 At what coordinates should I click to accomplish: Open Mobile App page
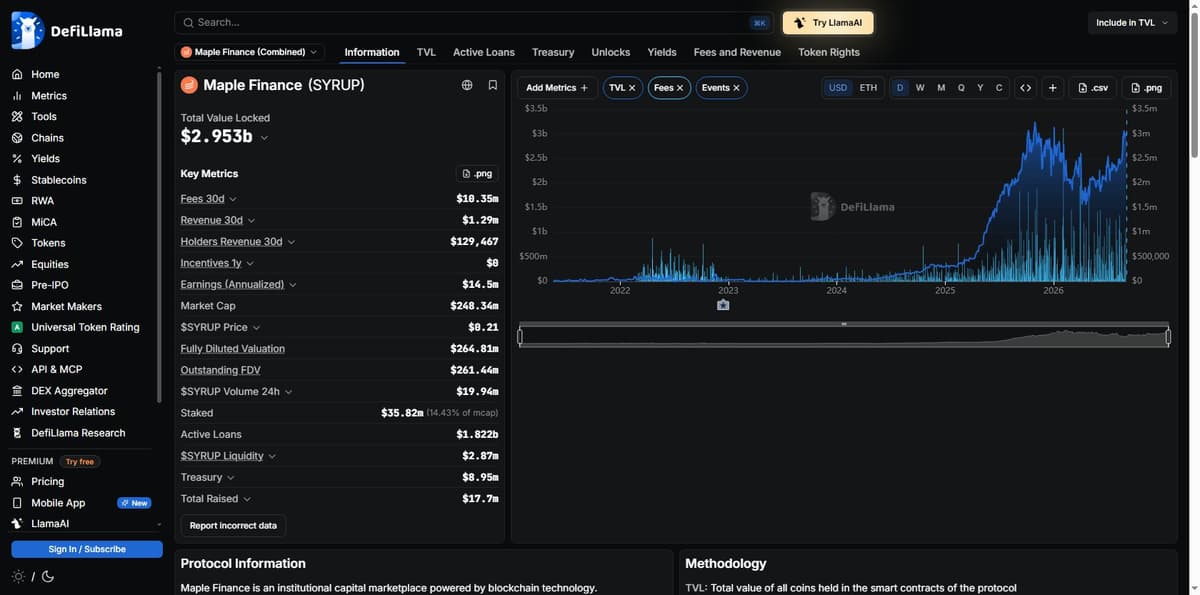coord(58,503)
